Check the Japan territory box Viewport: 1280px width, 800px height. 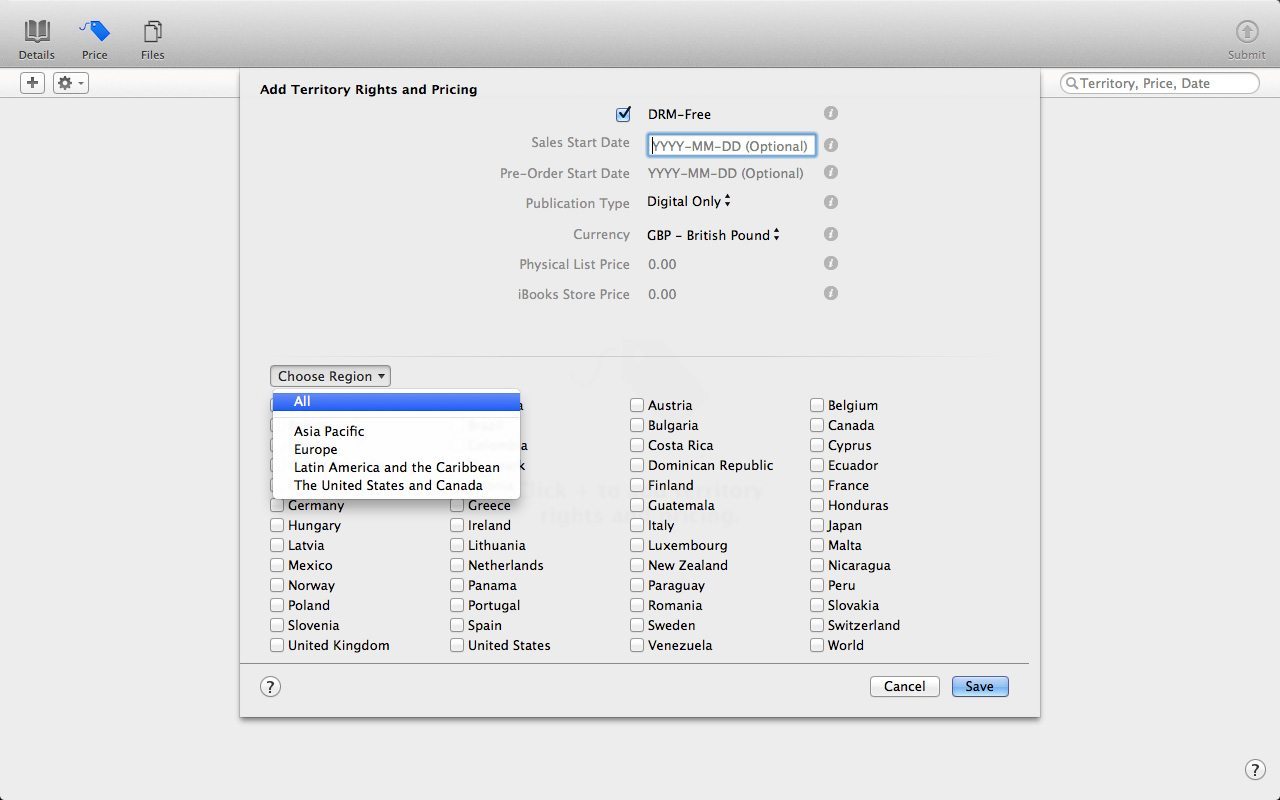817,525
